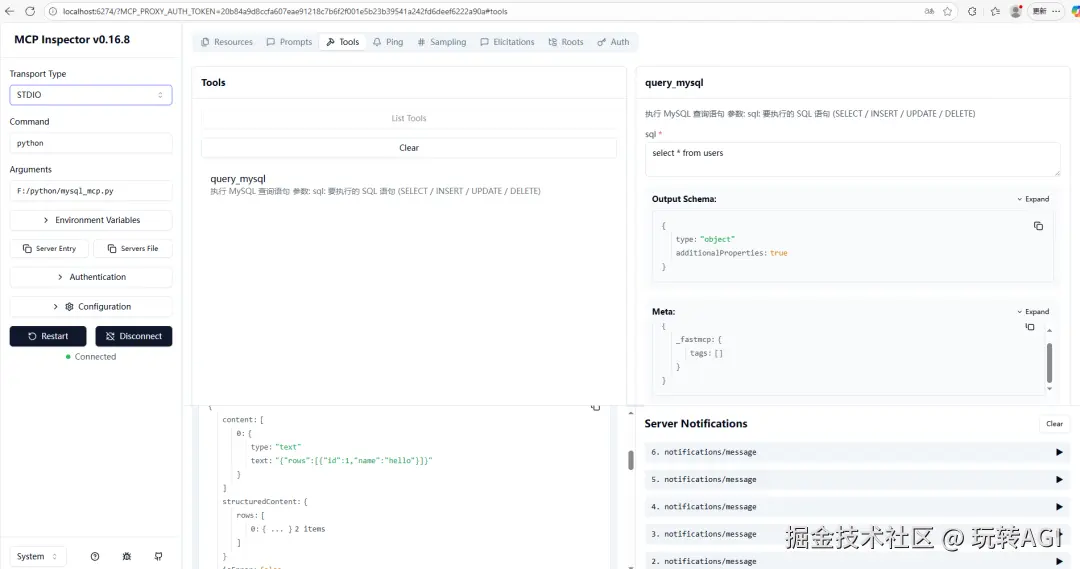This screenshot has width=1080, height=569.
Task: Copy the Meta JSON
Action: [x=1030, y=327]
